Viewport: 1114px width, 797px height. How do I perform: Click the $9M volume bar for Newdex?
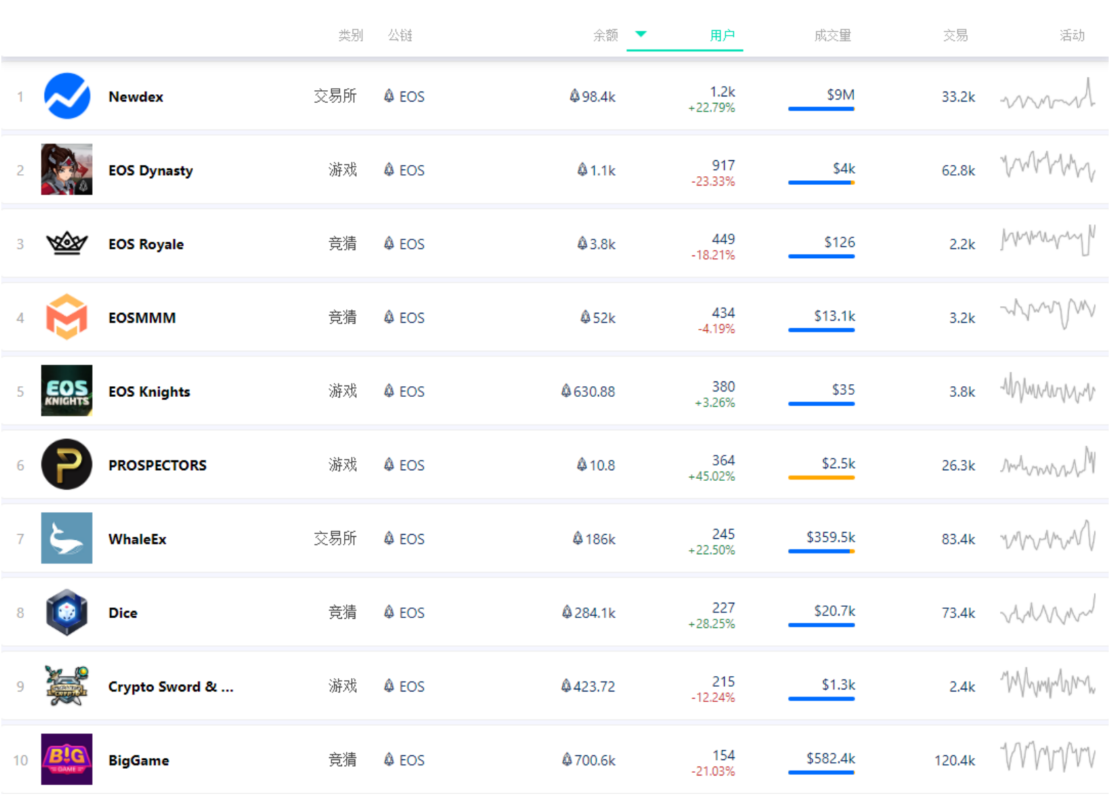tap(821, 109)
